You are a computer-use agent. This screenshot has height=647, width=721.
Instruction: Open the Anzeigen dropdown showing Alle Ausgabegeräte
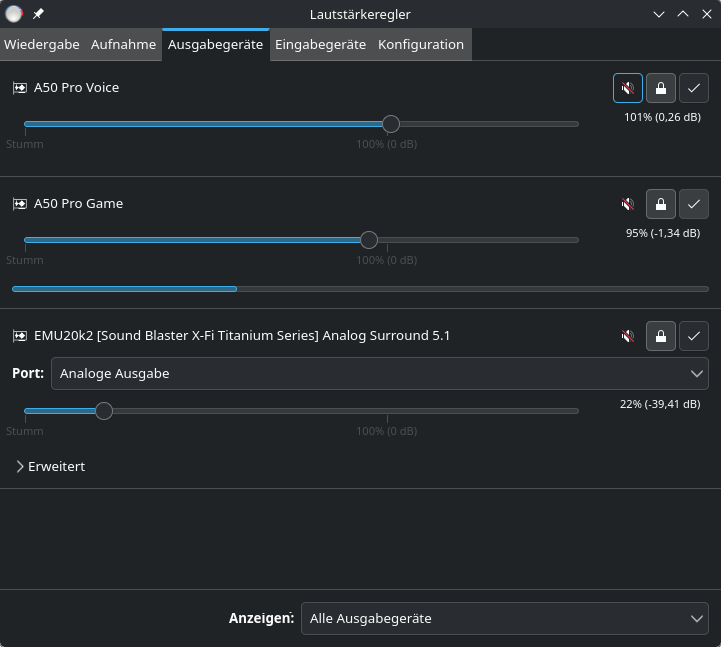505,618
